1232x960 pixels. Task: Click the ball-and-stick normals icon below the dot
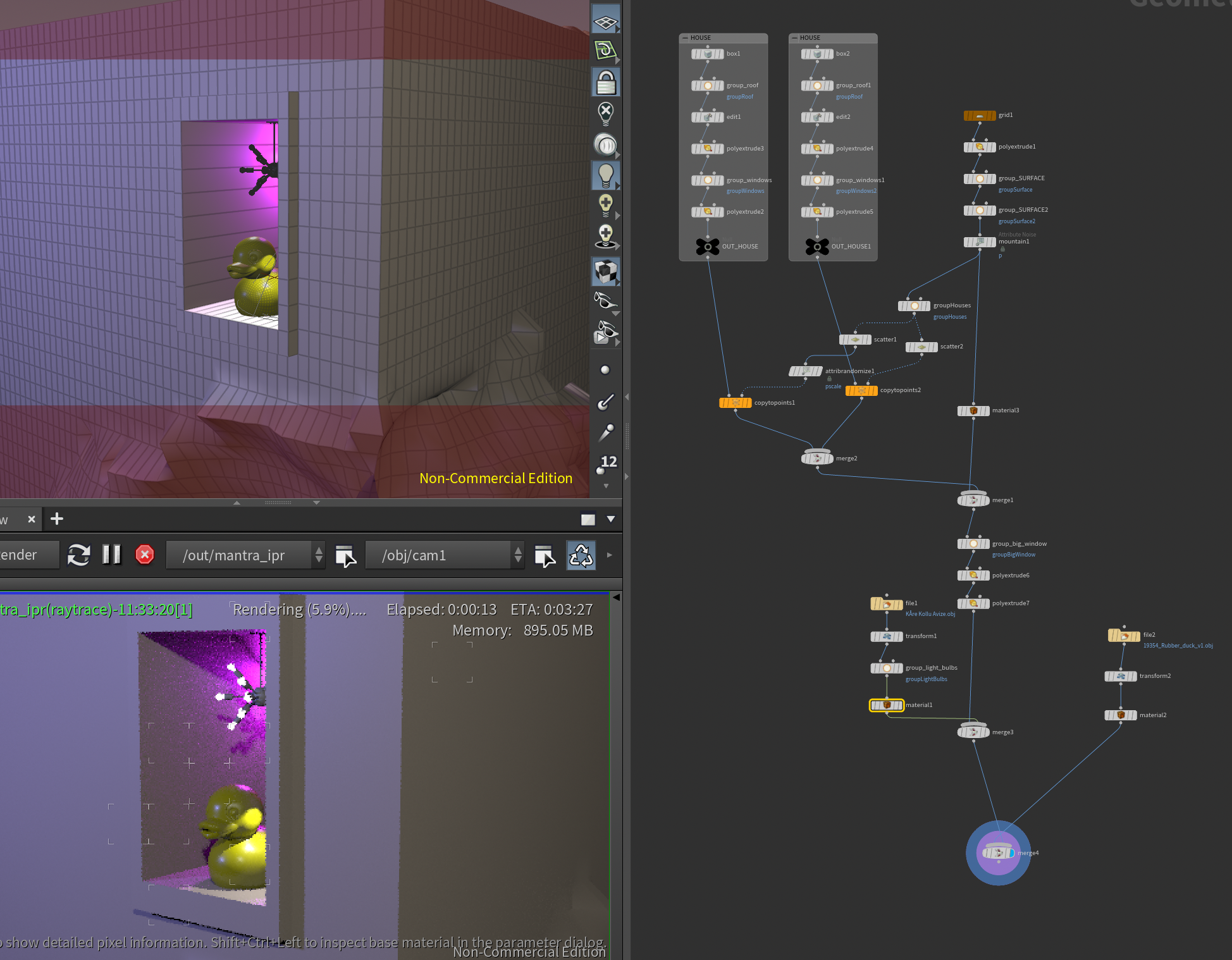click(x=605, y=401)
